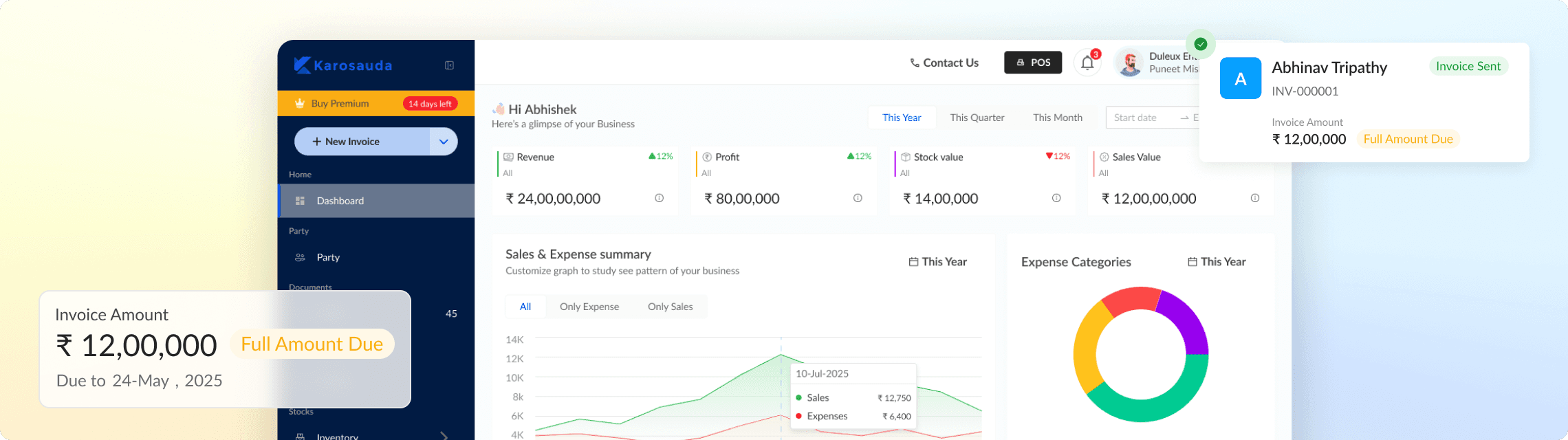Click the Karosauda logo
This screenshot has height=440, width=1568.
click(x=342, y=65)
